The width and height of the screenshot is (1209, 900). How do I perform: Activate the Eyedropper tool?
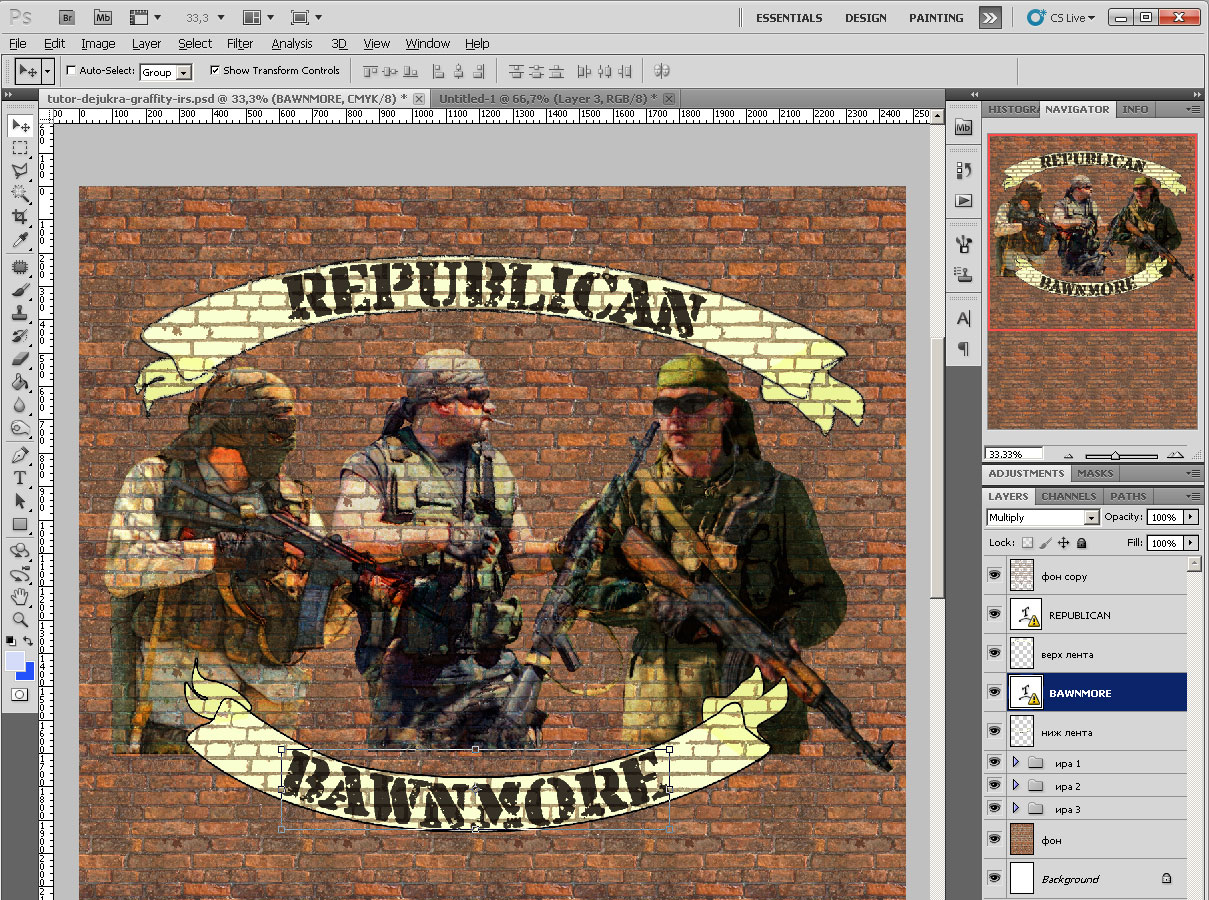coord(19,240)
